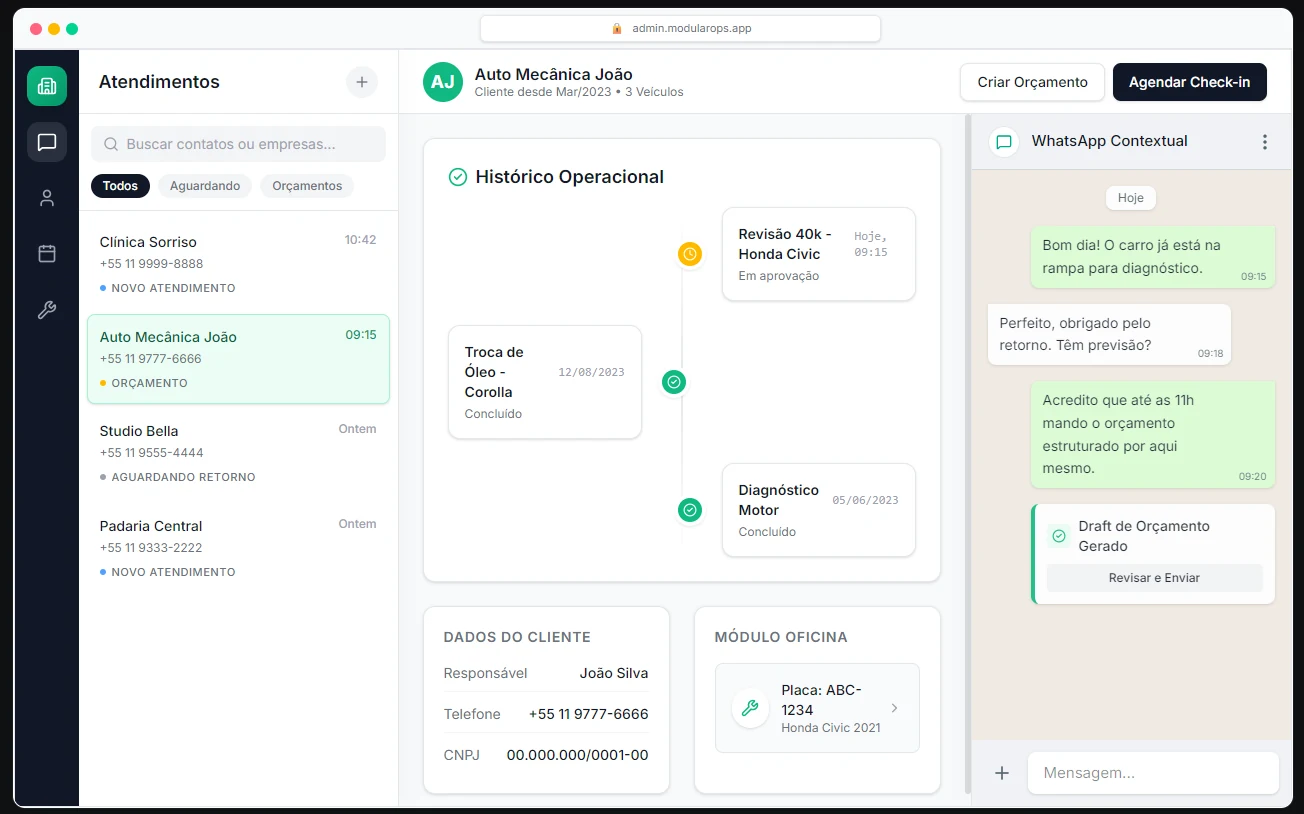Click the phone +55 11 9333-2222 in list
Image resolution: width=1304 pixels, height=814 pixels.
[151, 548]
